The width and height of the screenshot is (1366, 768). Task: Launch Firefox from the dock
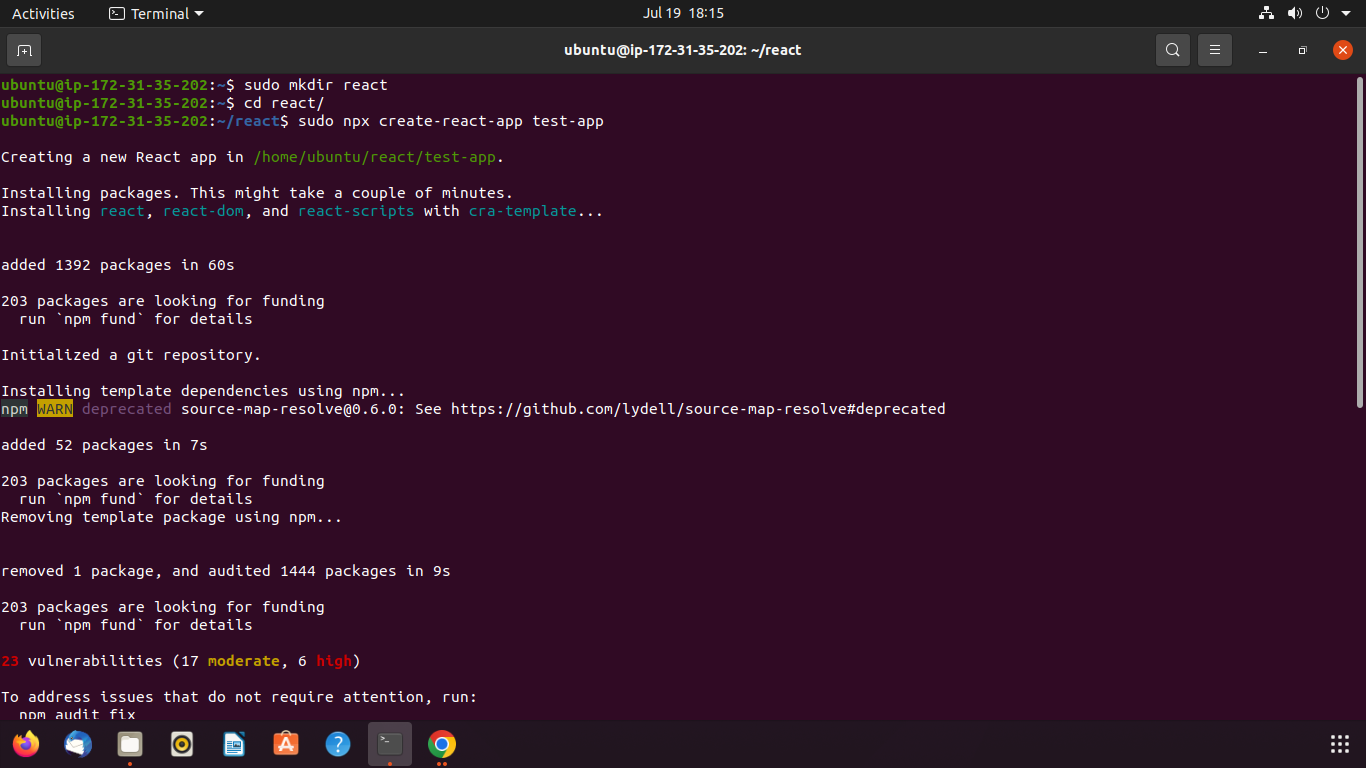(26, 744)
